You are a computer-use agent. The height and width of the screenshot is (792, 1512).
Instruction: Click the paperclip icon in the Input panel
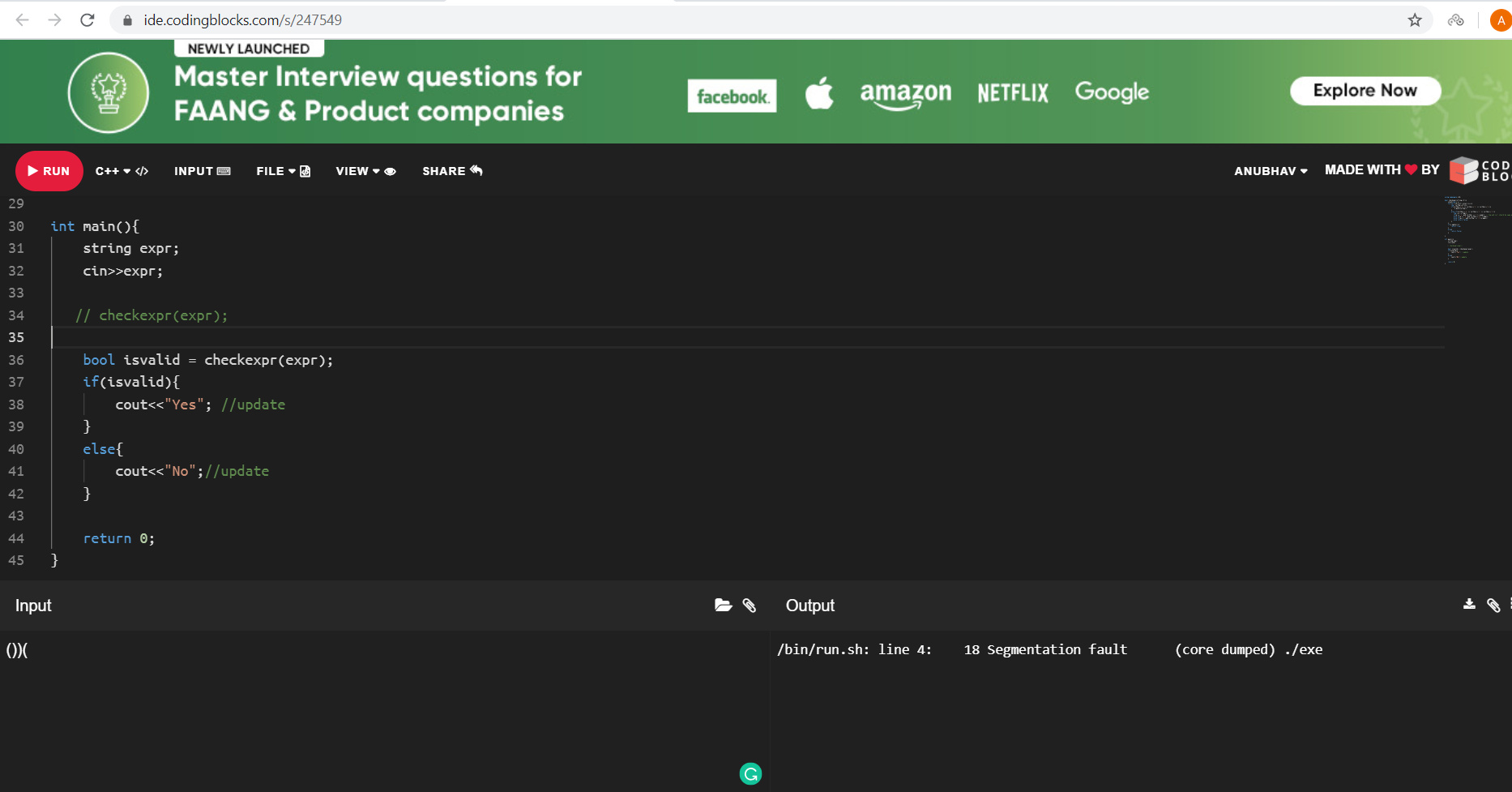750,606
